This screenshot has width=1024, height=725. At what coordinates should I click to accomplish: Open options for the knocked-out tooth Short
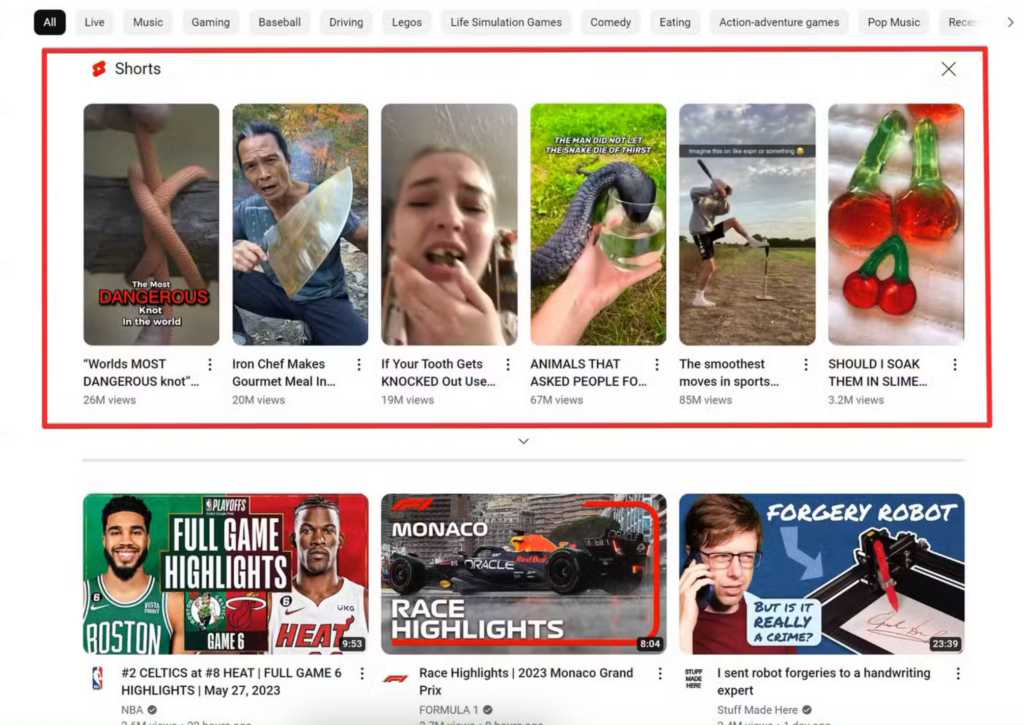508,364
